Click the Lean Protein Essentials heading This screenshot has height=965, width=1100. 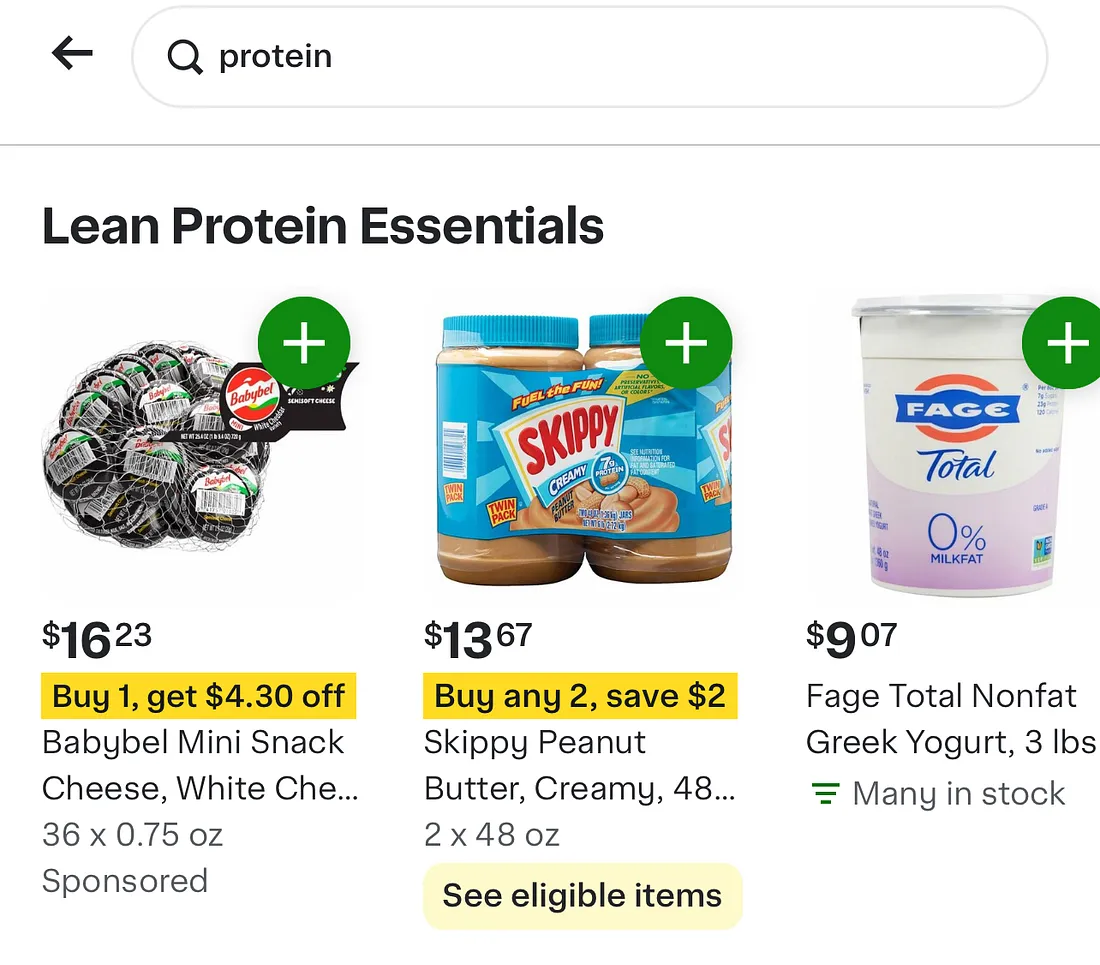pos(323,226)
